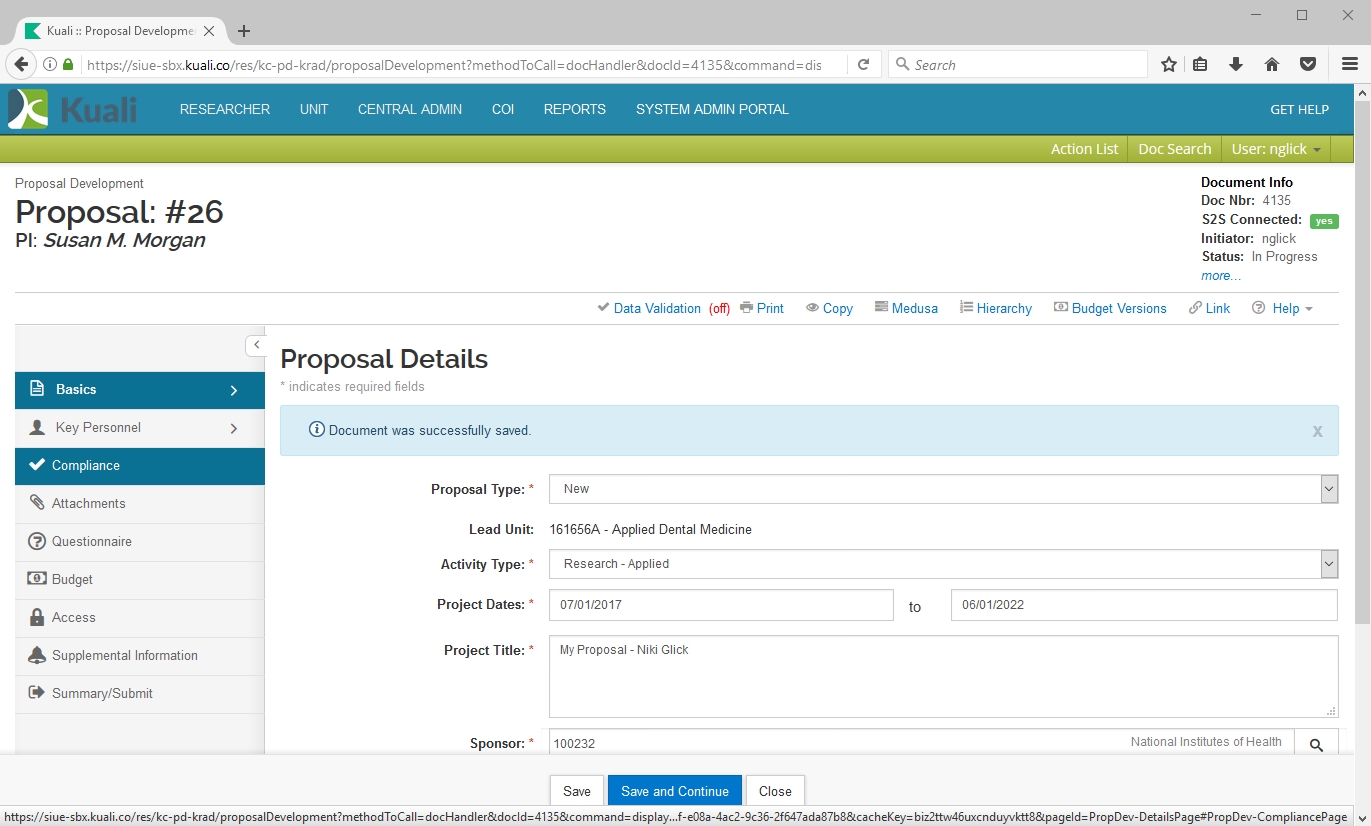Viewport: 1371px width, 826px height.
Task: Go to the Attachments section
Action: click(x=89, y=503)
